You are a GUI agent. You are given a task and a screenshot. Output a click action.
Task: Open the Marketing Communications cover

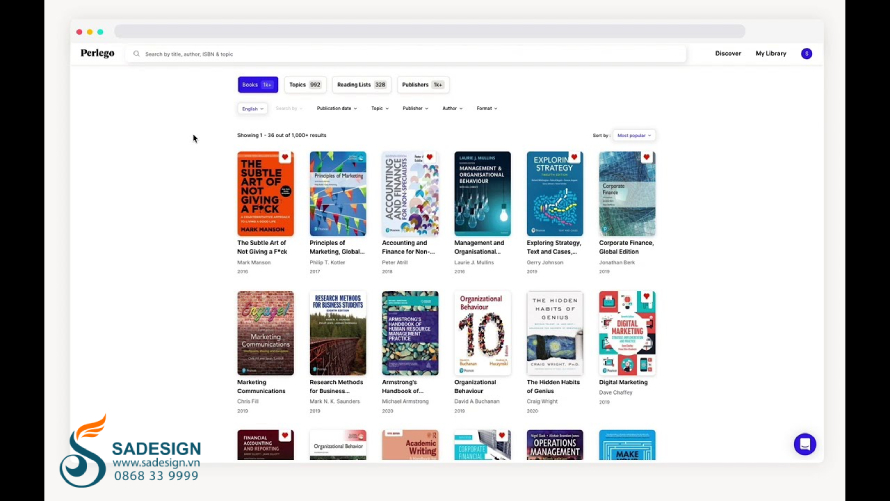pos(266,333)
